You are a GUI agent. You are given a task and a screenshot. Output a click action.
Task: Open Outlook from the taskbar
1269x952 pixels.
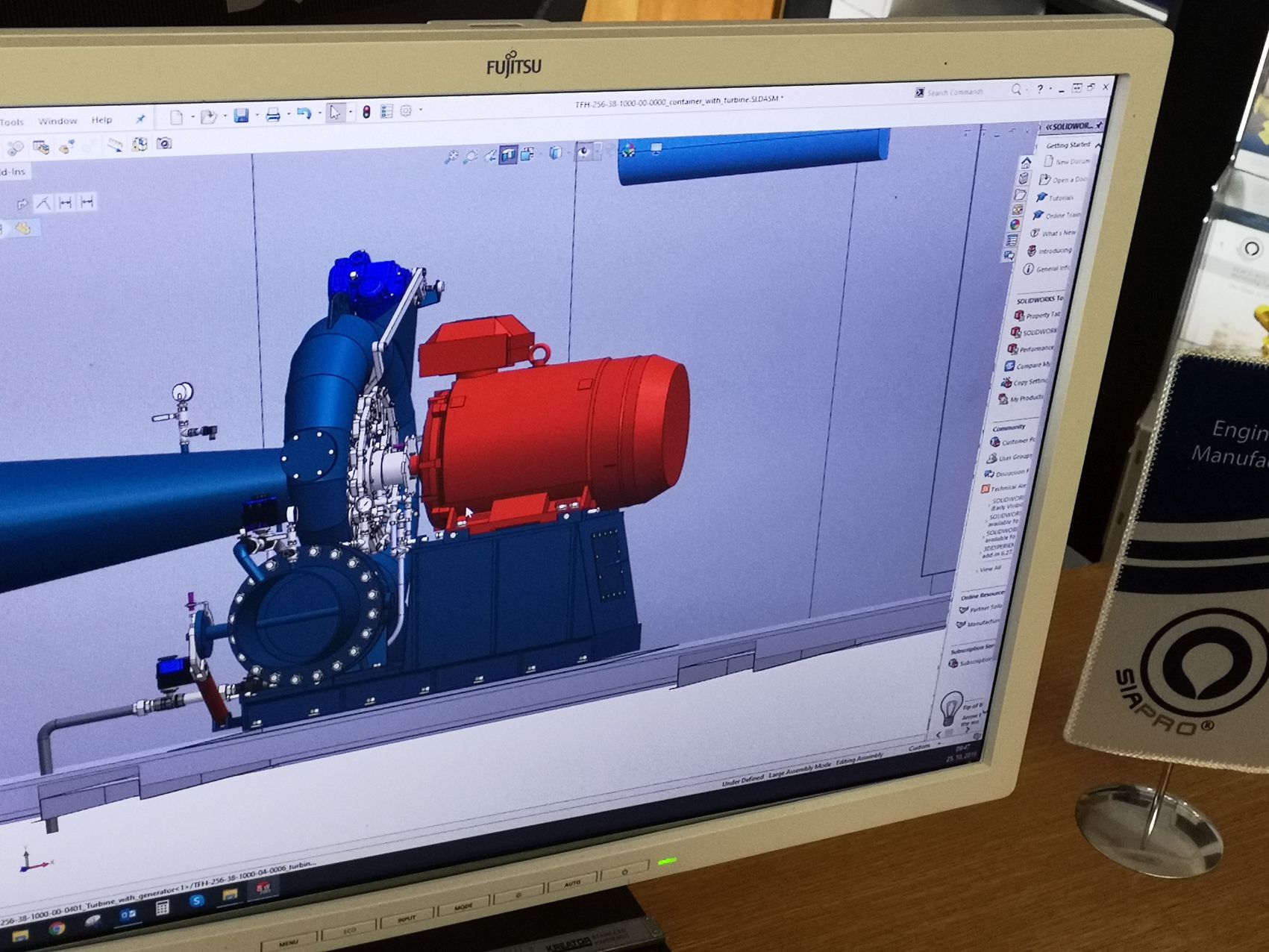[x=128, y=914]
